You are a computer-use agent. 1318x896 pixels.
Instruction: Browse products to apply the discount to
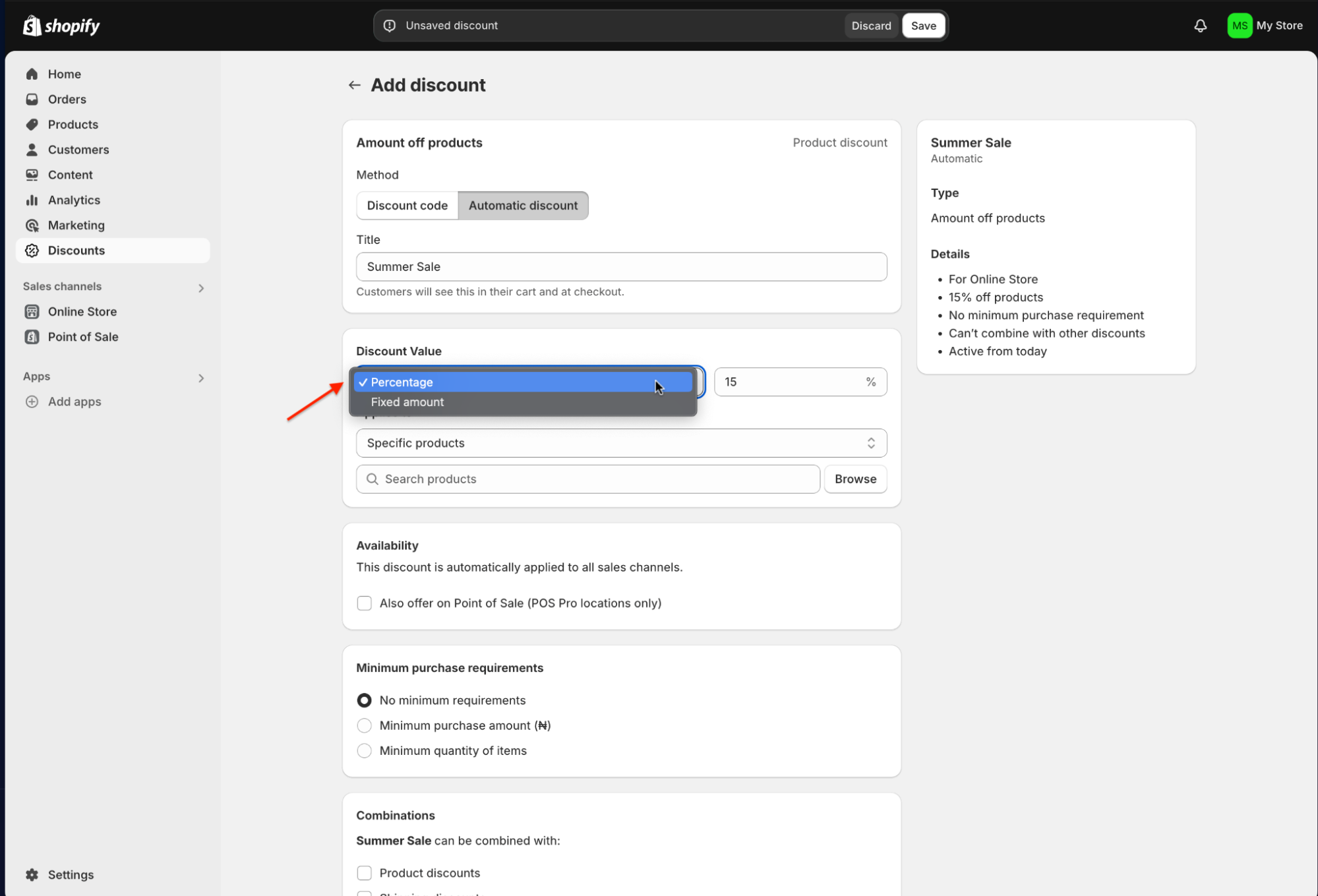coord(855,479)
